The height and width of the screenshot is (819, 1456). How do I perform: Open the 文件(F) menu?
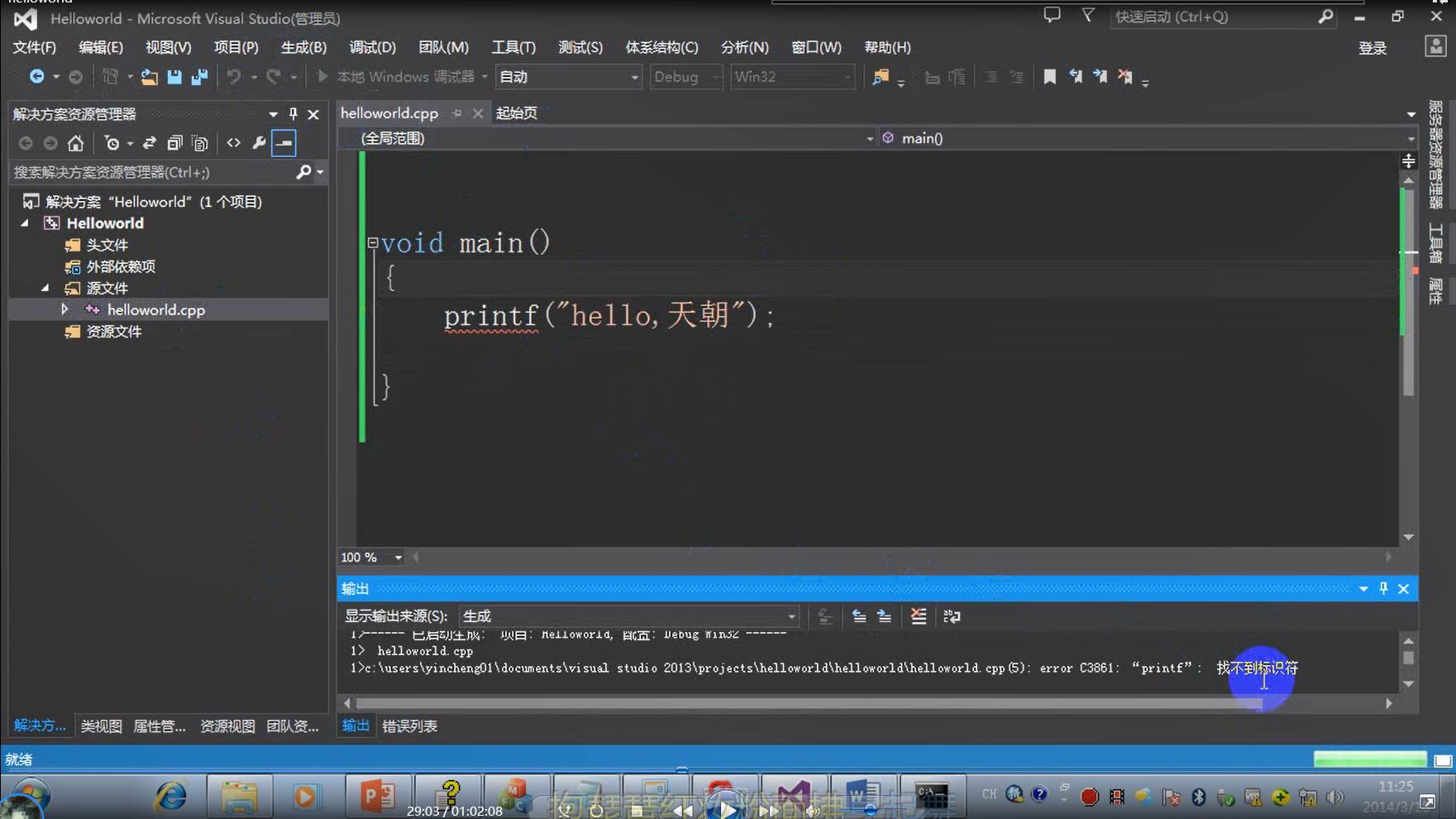[34, 47]
